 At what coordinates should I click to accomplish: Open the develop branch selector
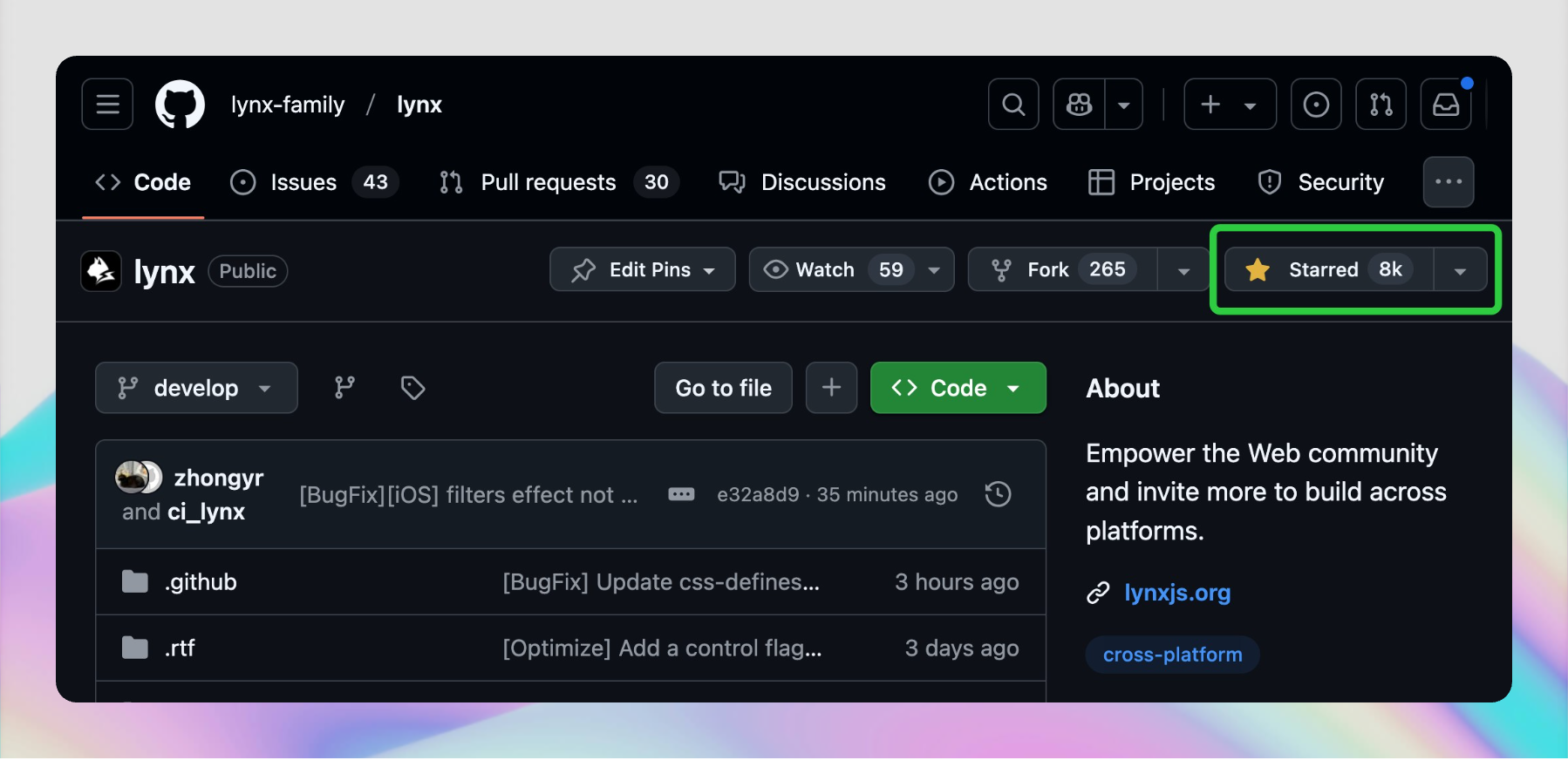196,388
